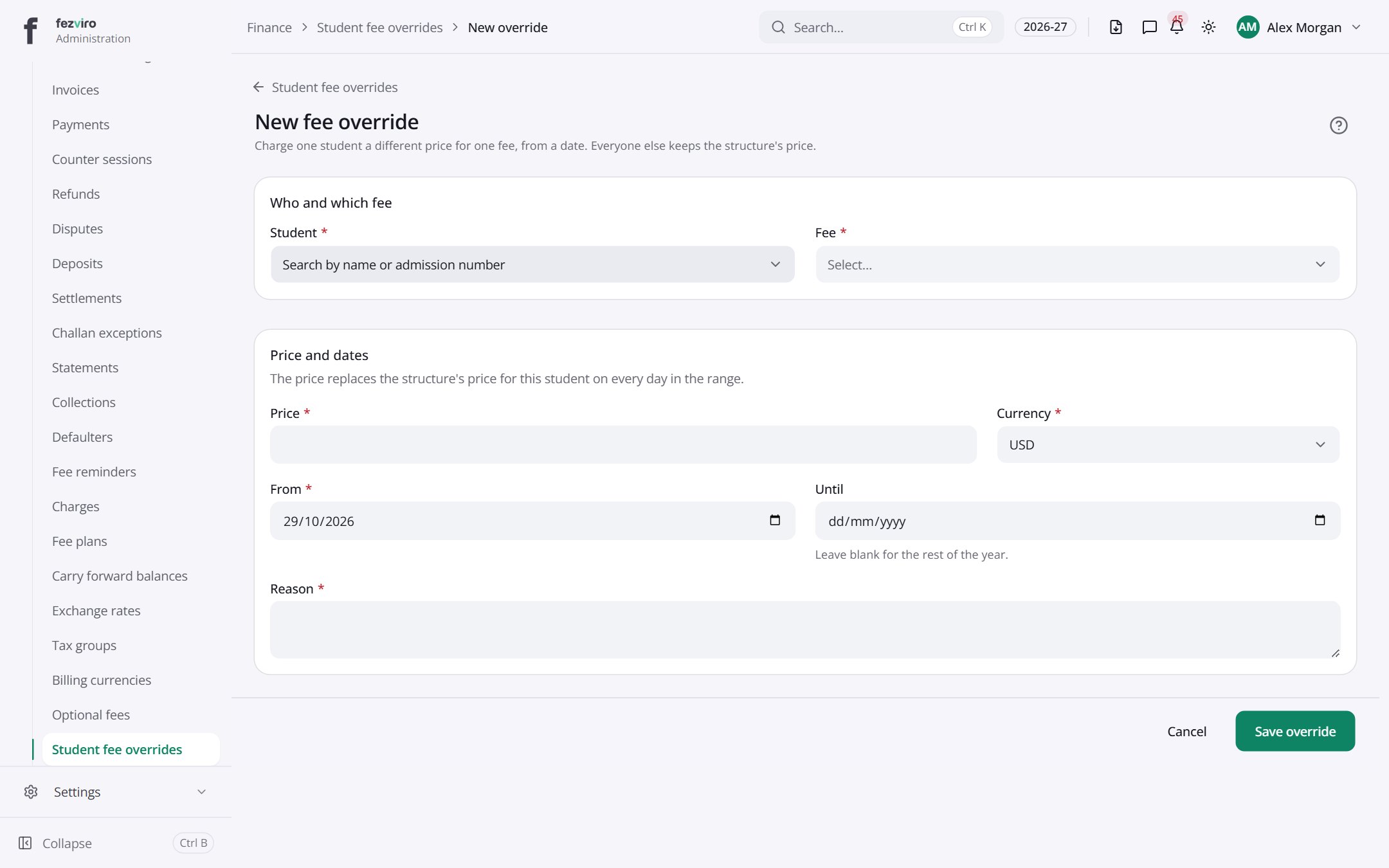The height and width of the screenshot is (868, 1389).
Task: Click the Search box in header
Action: (x=881, y=27)
